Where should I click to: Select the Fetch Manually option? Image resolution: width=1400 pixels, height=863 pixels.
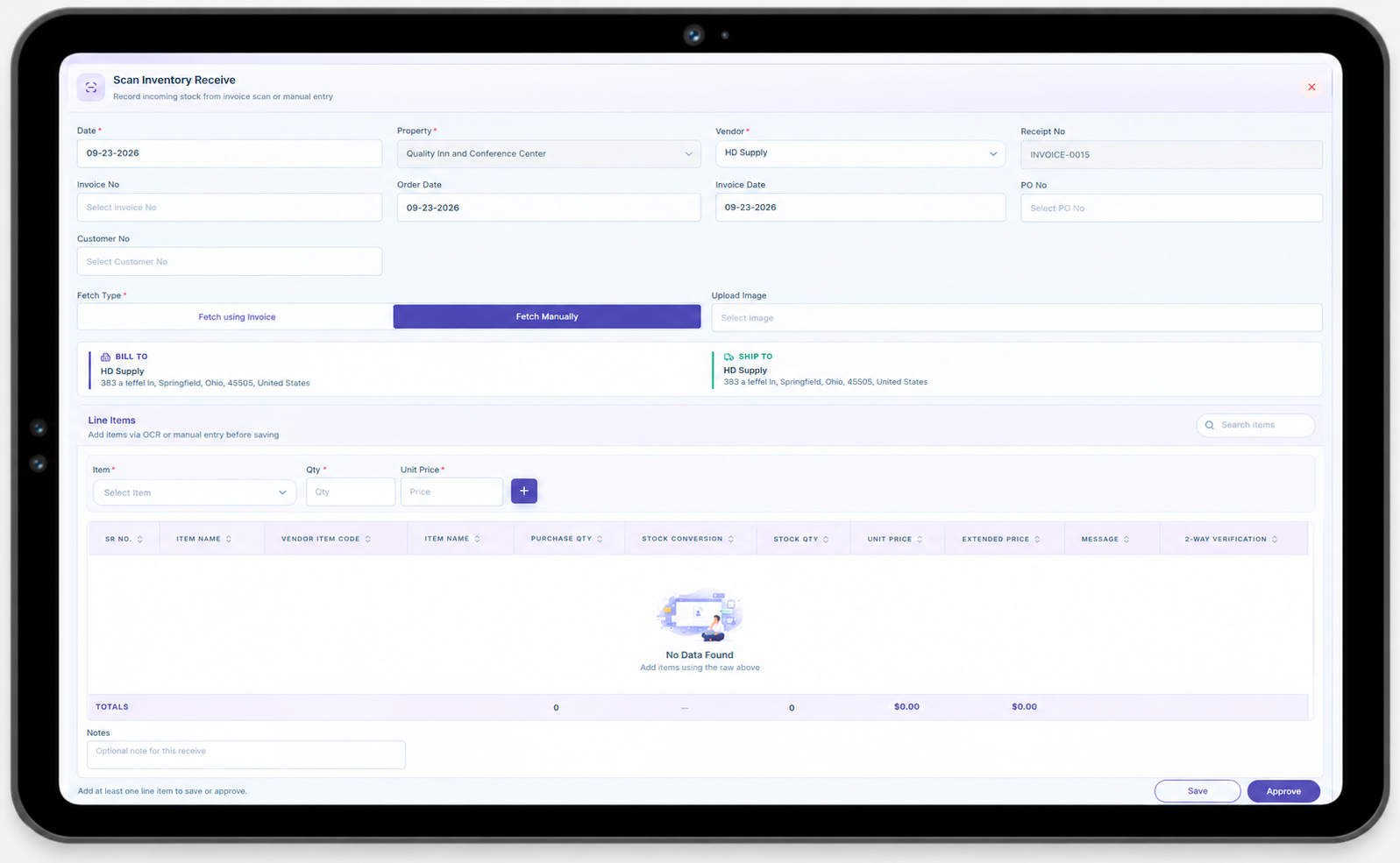(547, 316)
